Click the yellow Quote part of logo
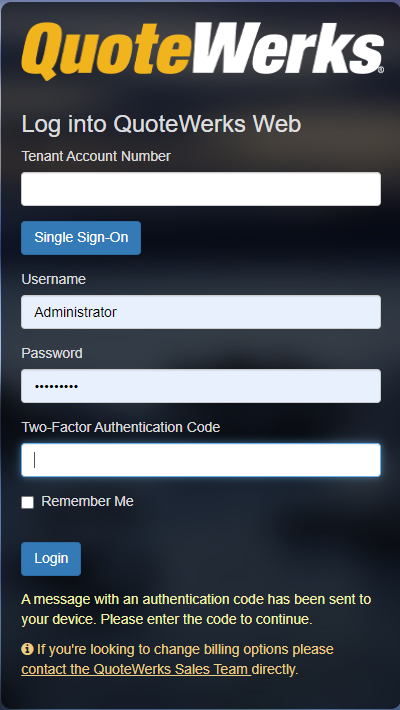Viewport: 400px width, 710px height. [104, 50]
